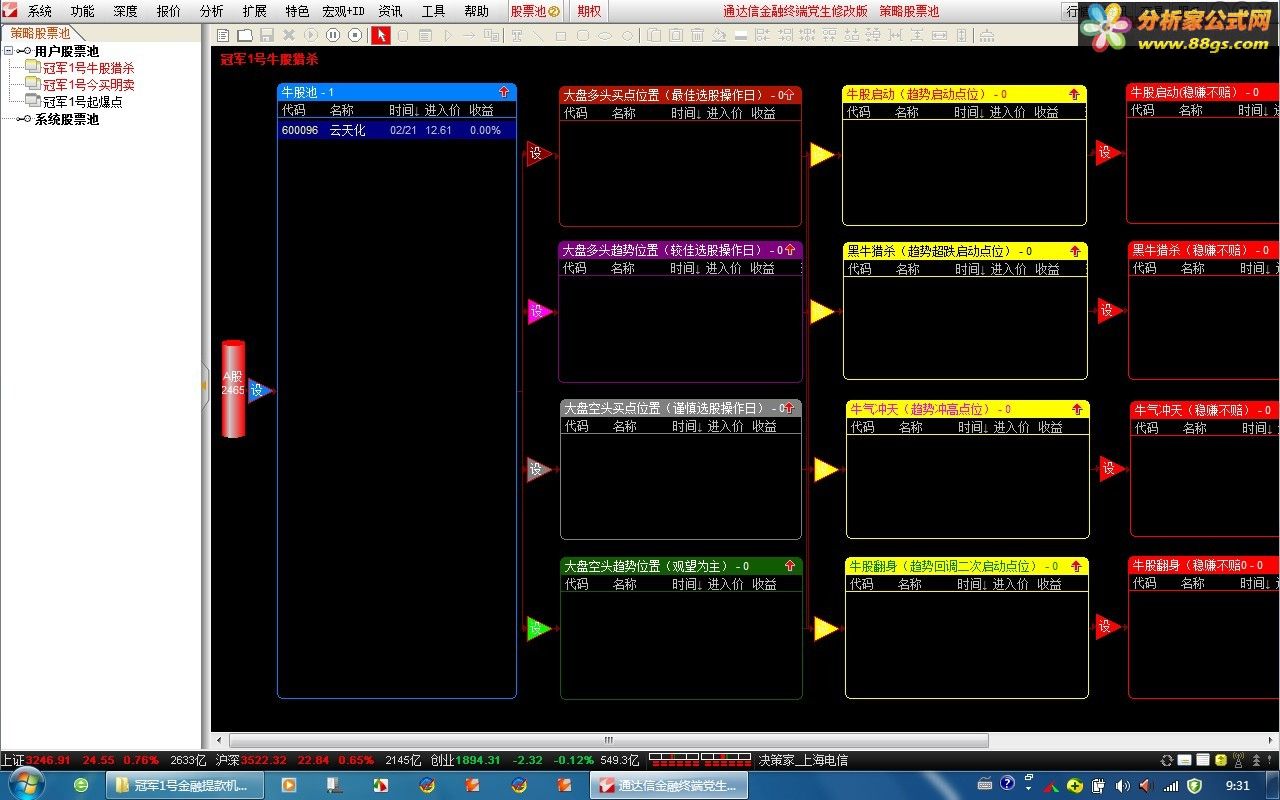
Task: Open the 宏观+ID menu
Action: (x=343, y=11)
